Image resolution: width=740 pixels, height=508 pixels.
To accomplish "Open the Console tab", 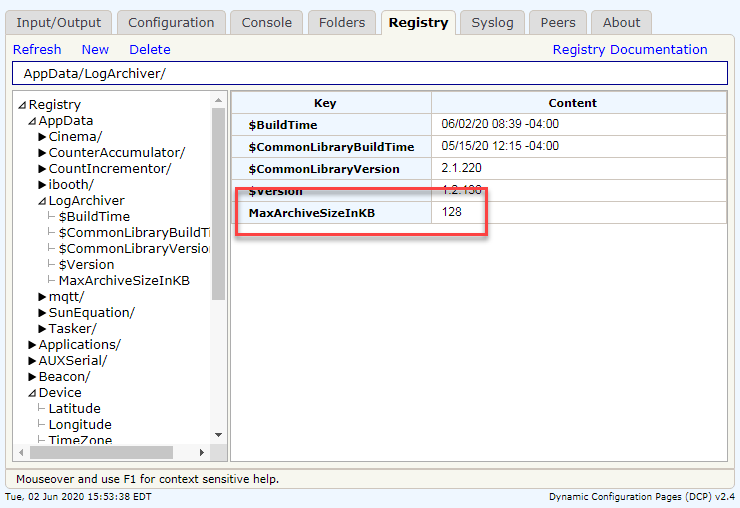I will pyautogui.click(x=267, y=23).
